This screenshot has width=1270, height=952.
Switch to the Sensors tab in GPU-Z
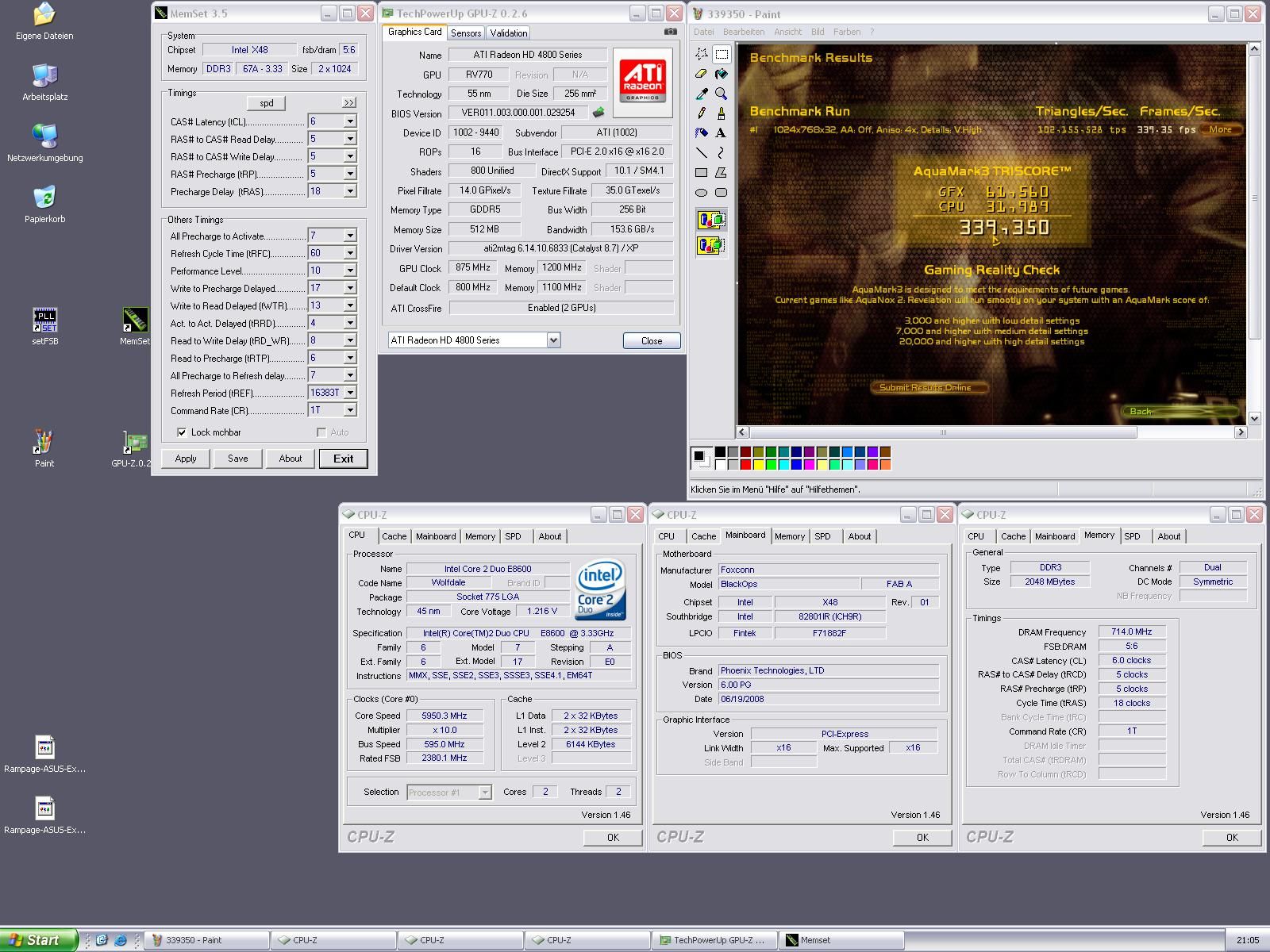[466, 33]
